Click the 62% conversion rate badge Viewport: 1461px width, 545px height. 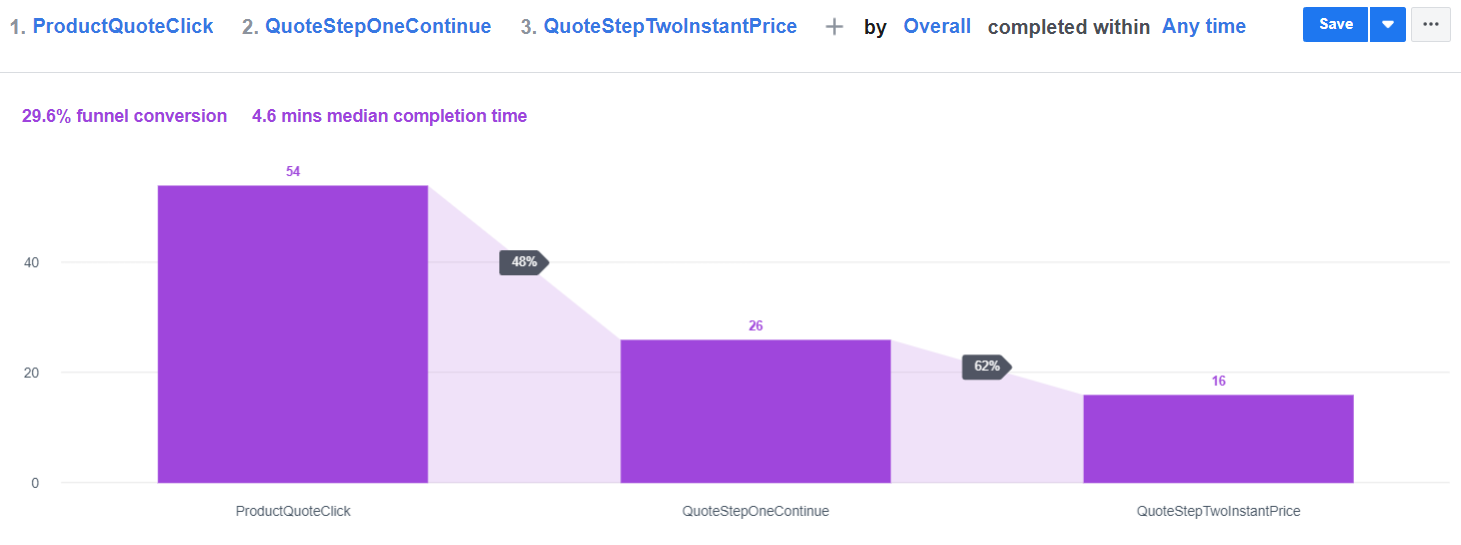[986, 366]
